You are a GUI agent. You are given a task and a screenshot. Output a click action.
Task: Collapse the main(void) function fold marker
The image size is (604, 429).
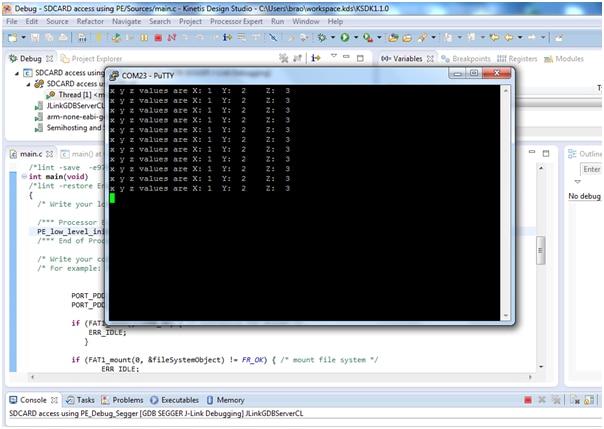point(24,176)
